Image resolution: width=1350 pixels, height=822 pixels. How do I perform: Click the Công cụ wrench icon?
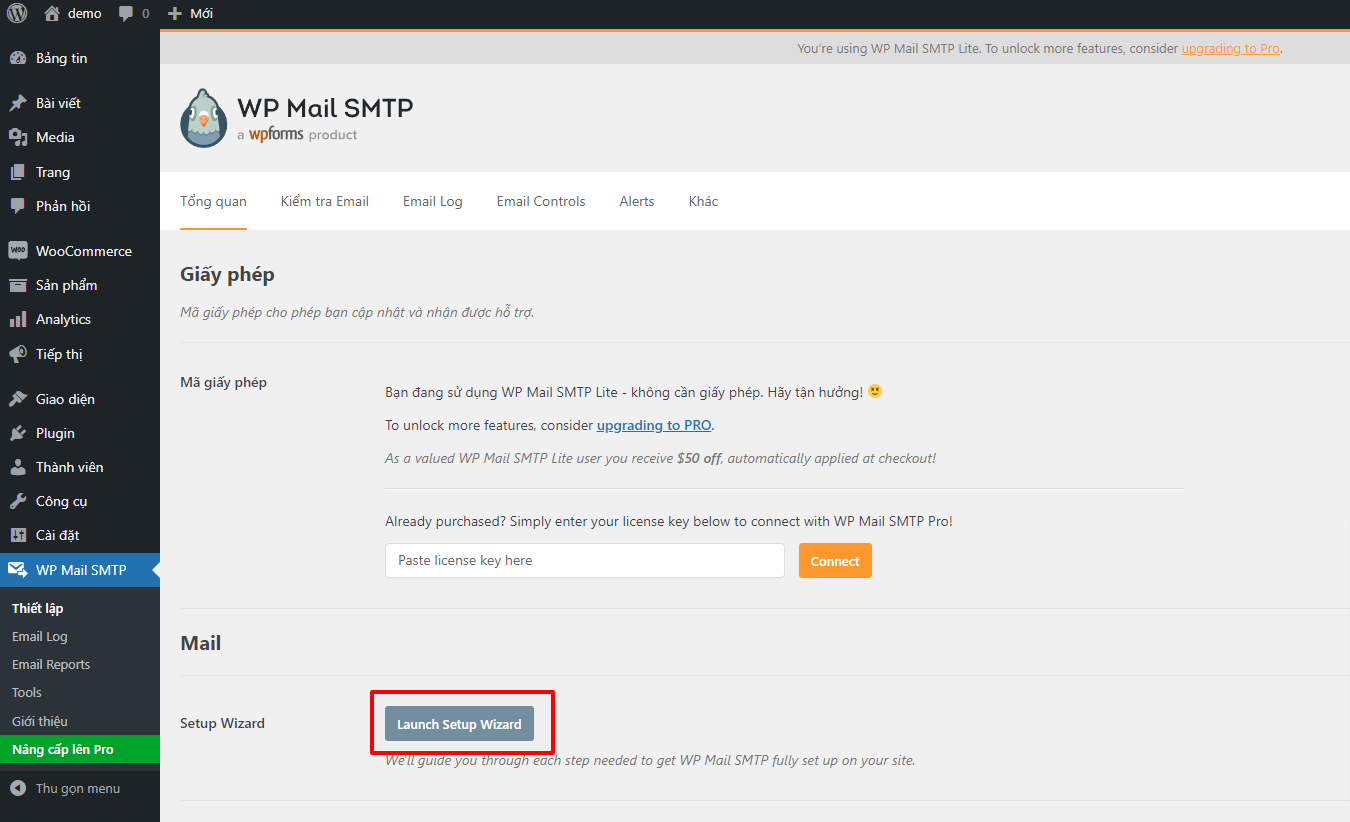click(18, 501)
